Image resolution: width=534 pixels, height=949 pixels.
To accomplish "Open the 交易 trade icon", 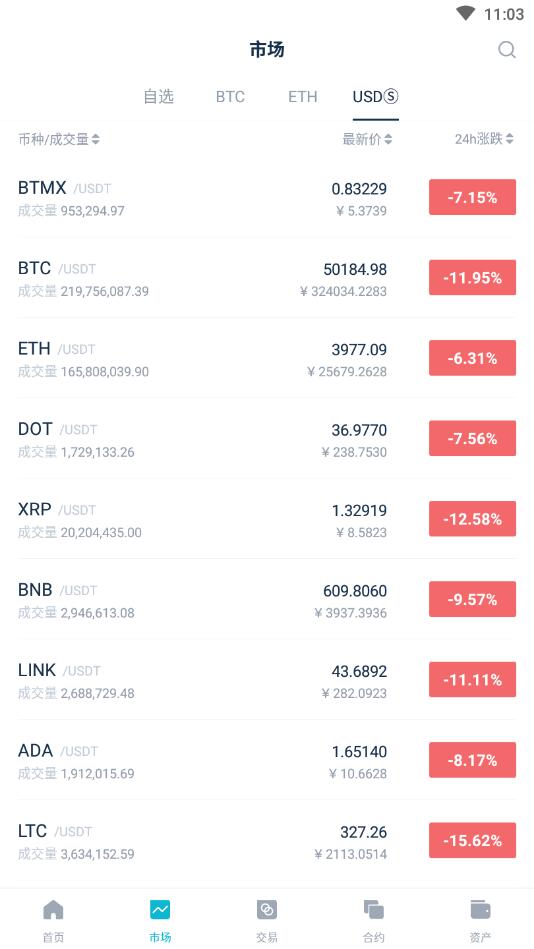I will [x=267, y=910].
